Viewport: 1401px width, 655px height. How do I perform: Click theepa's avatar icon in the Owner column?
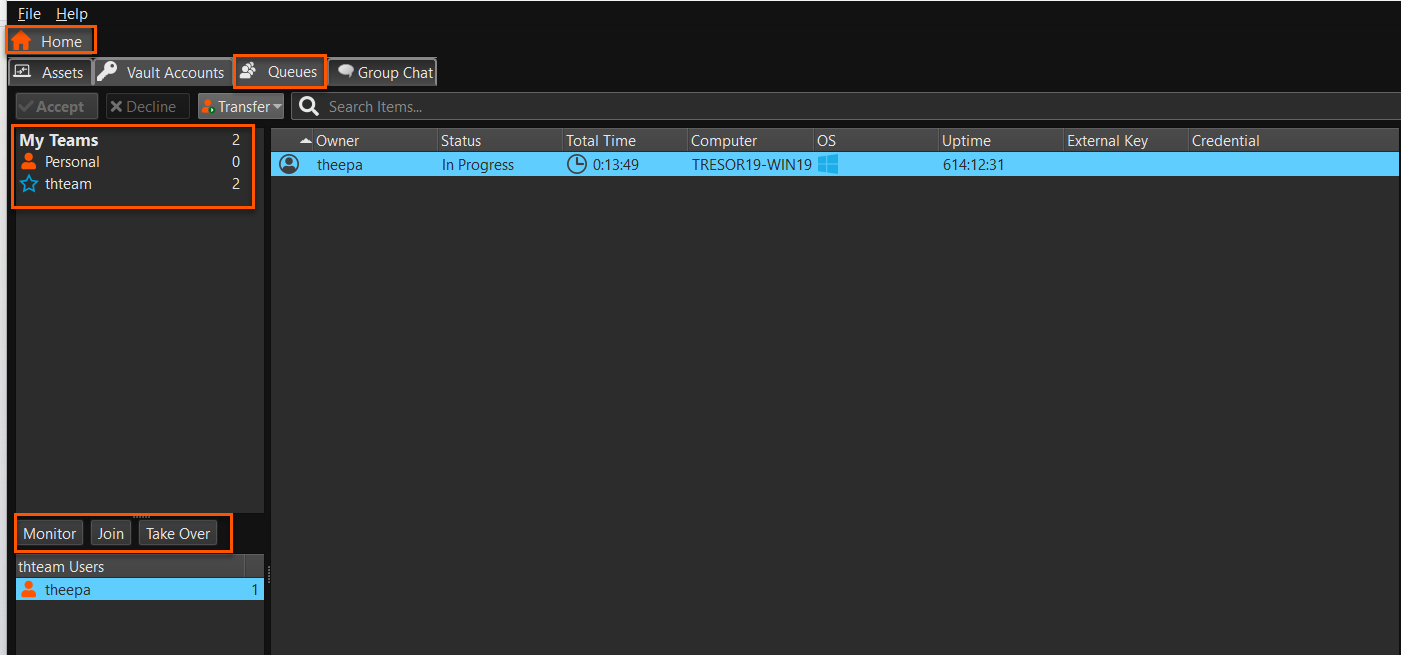(289, 163)
